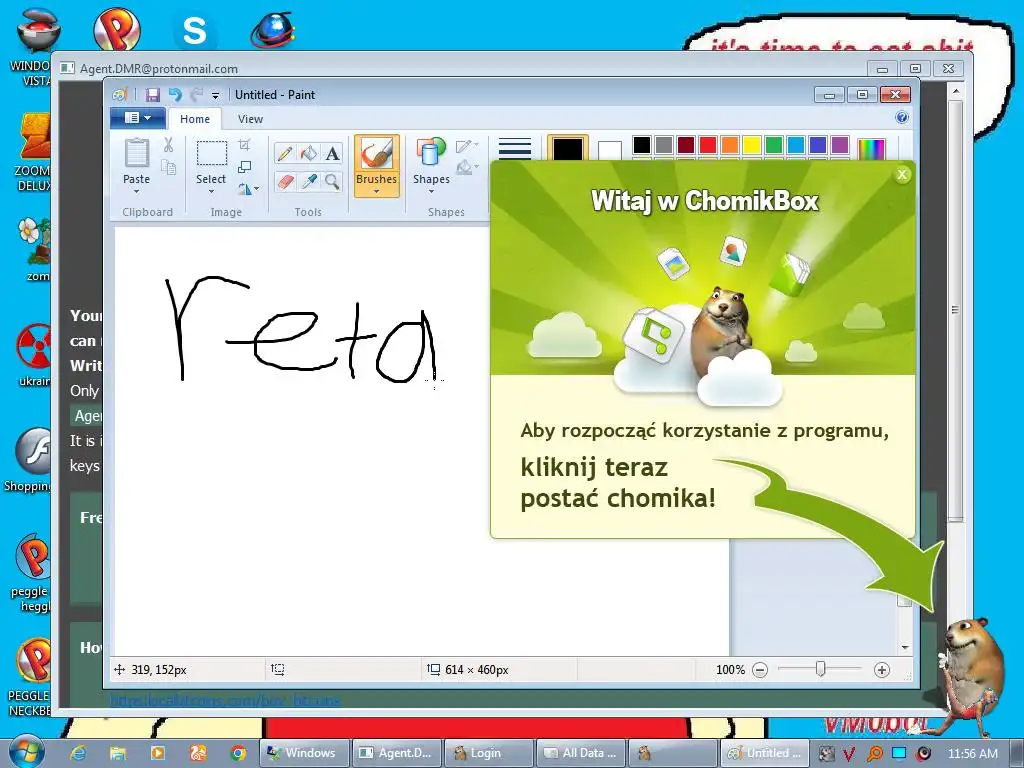Click the localbitcoins link in Agent.DMR window
This screenshot has width=1024, height=768.
point(225,701)
